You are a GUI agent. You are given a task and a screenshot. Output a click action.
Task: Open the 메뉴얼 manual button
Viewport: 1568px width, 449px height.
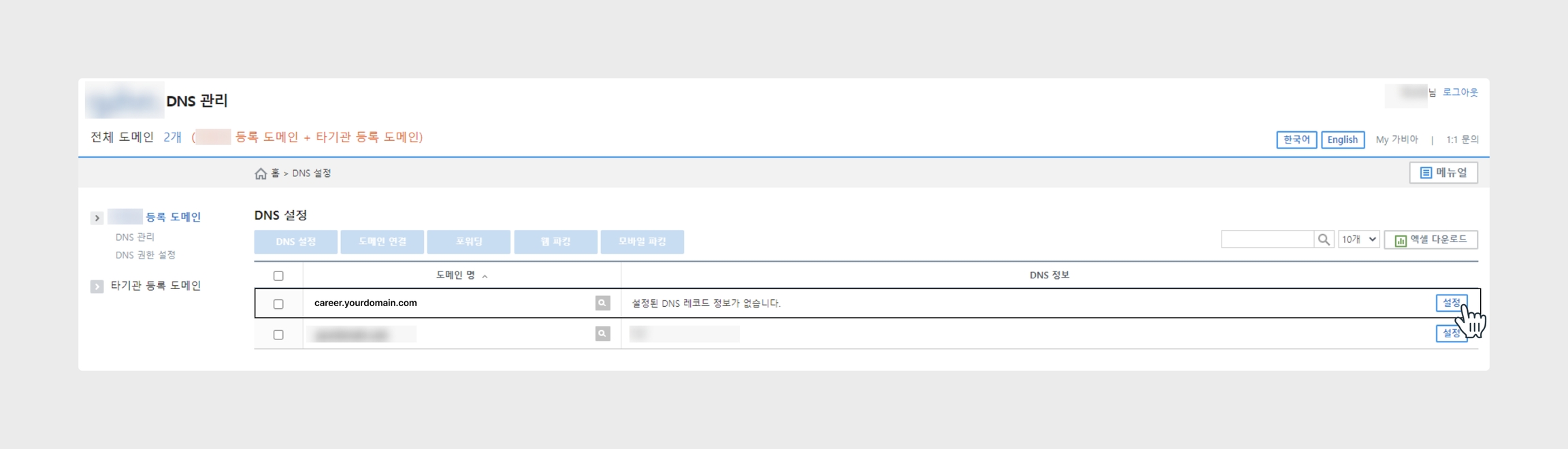(x=1443, y=173)
